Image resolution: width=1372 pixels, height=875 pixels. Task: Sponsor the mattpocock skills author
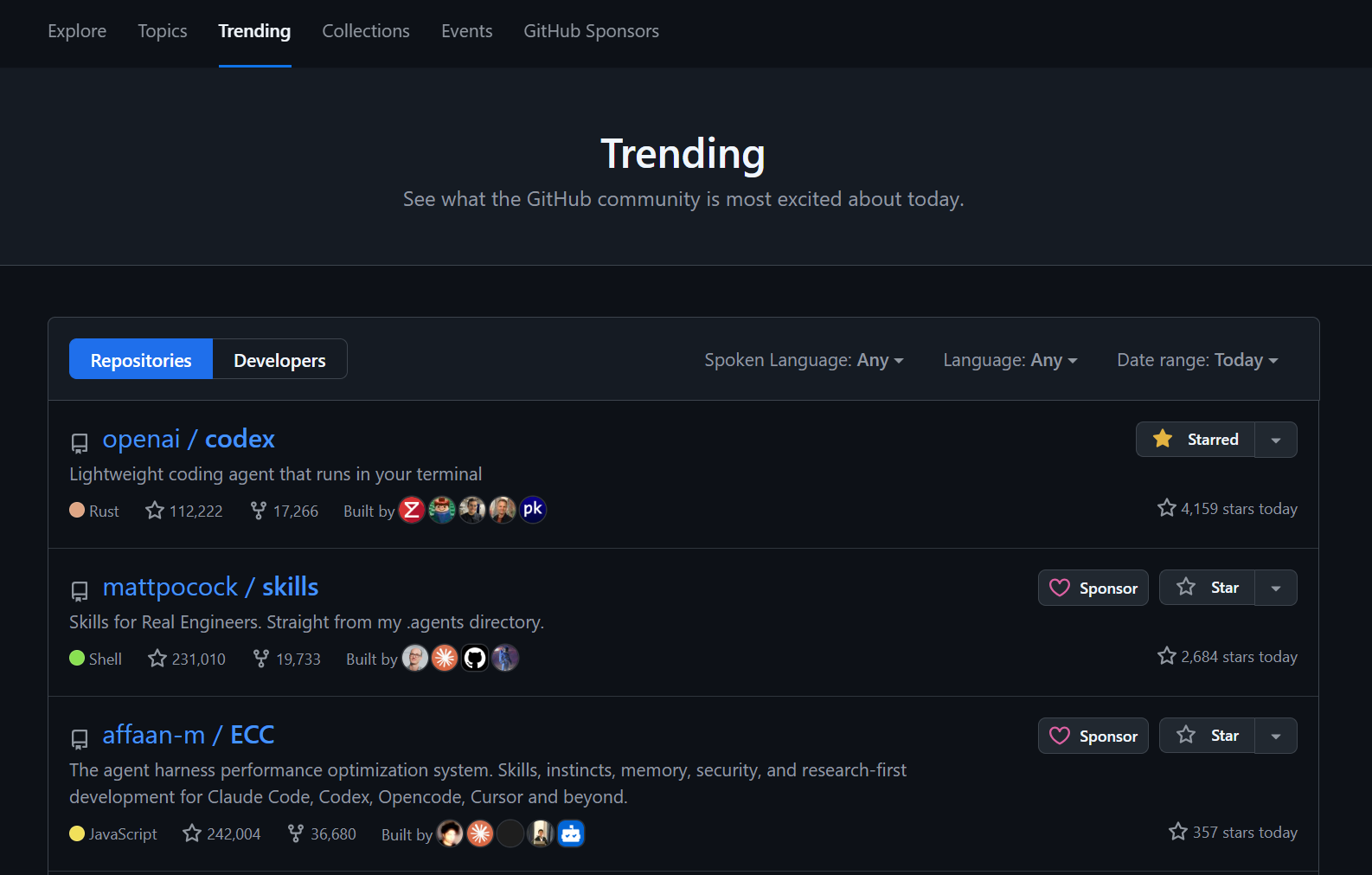pos(1093,588)
